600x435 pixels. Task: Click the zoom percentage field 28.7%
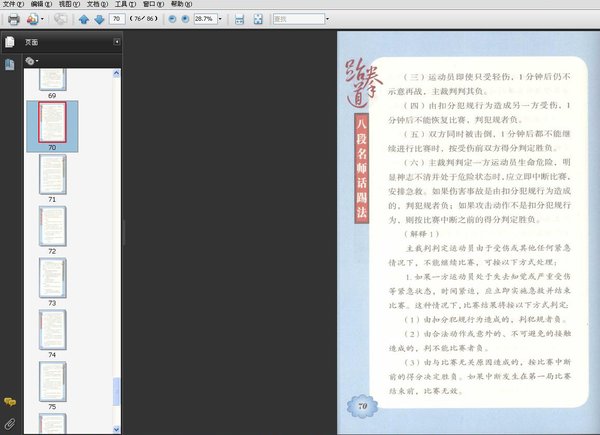click(205, 19)
